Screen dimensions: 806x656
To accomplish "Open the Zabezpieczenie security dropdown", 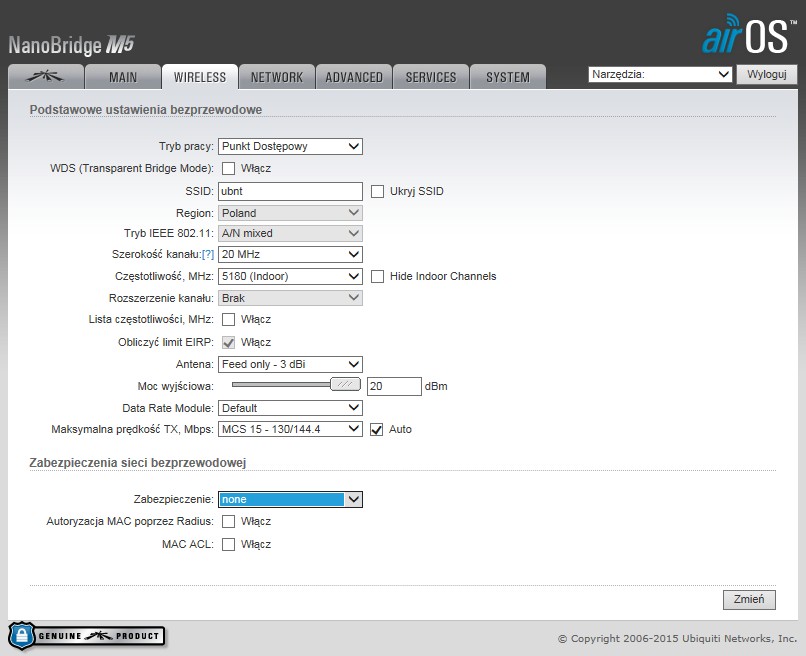I will click(290, 499).
